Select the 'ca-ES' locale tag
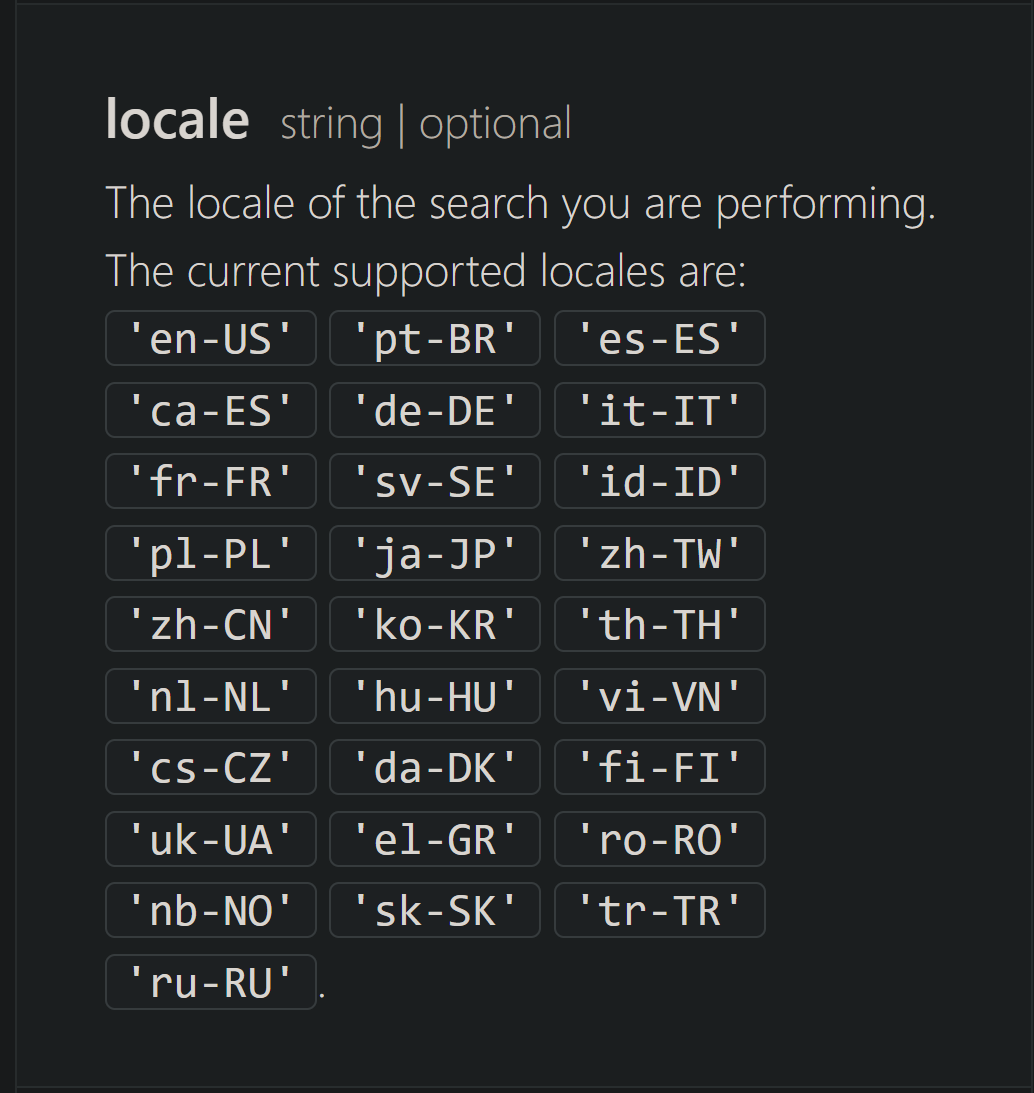This screenshot has width=1034, height=1093. pos(211,410)
